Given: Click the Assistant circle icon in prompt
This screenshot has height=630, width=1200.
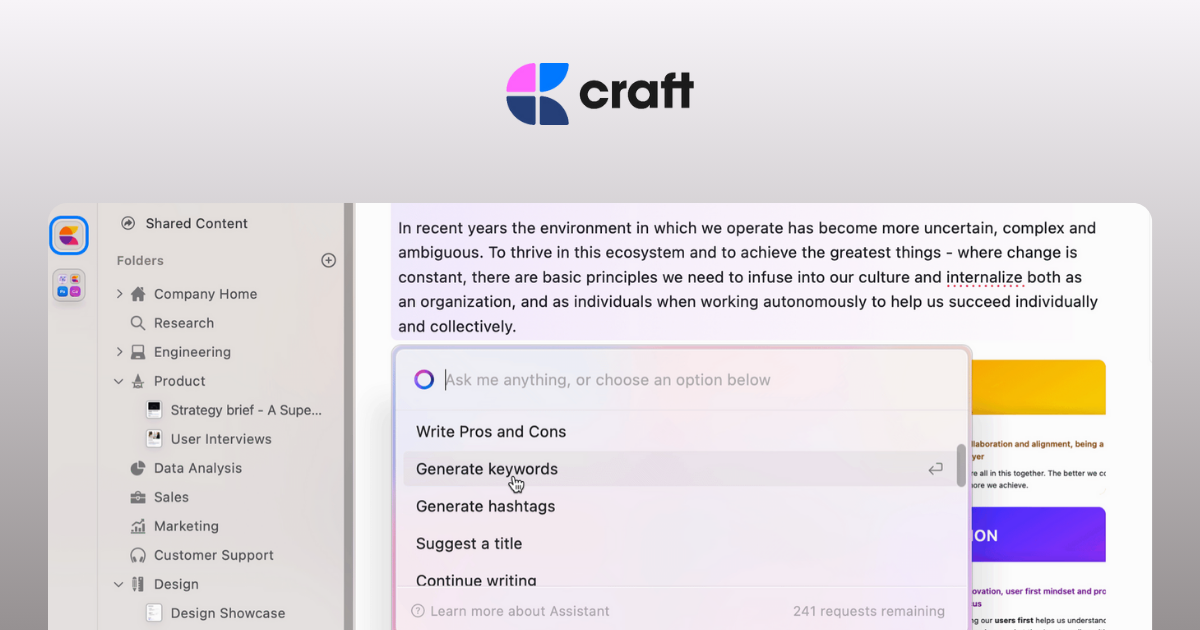Looking at the screenshot, I should coord(424,380).
